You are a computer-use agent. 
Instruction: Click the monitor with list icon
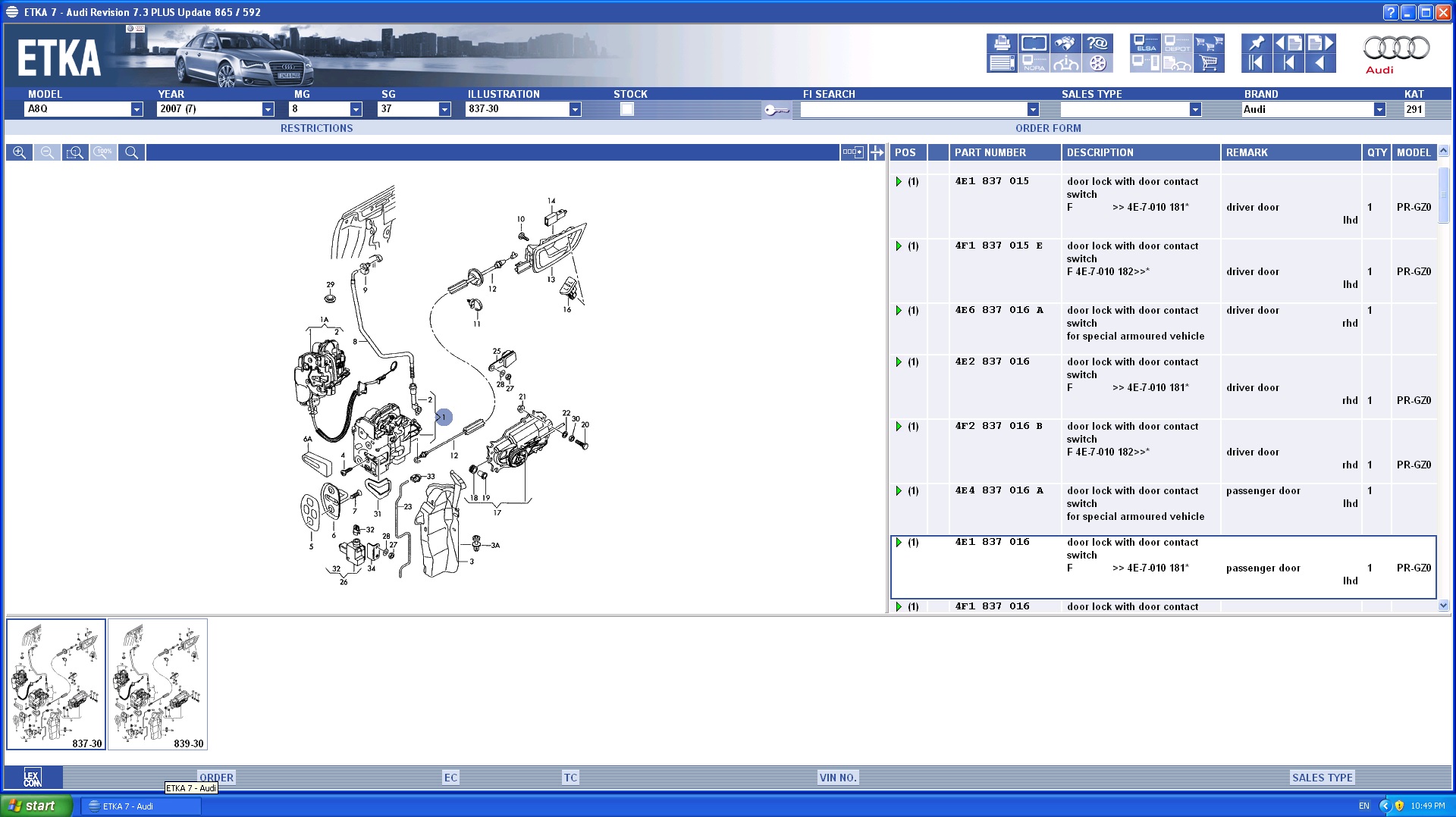[x=1145, y=64]
